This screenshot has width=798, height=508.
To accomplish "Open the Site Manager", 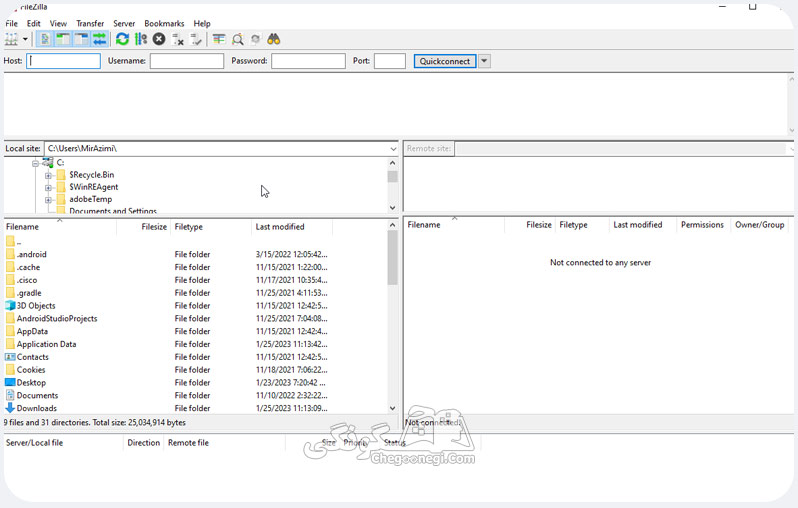I will (11, 39).
